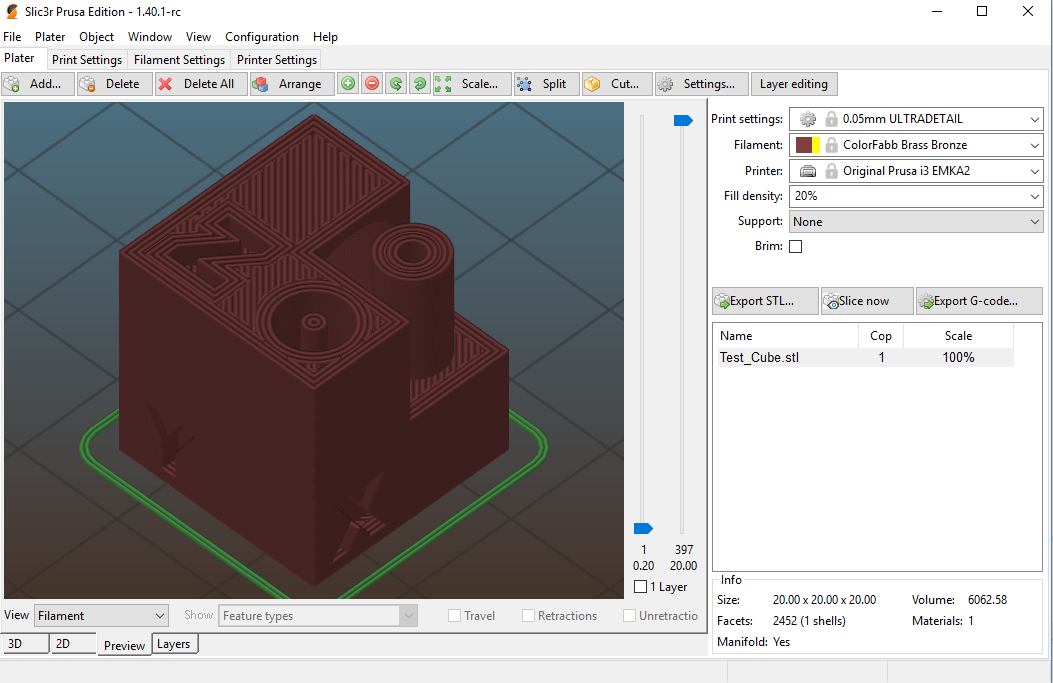Click the Layer editing button
Screen dimensions: 1053x683
point(794,84)
